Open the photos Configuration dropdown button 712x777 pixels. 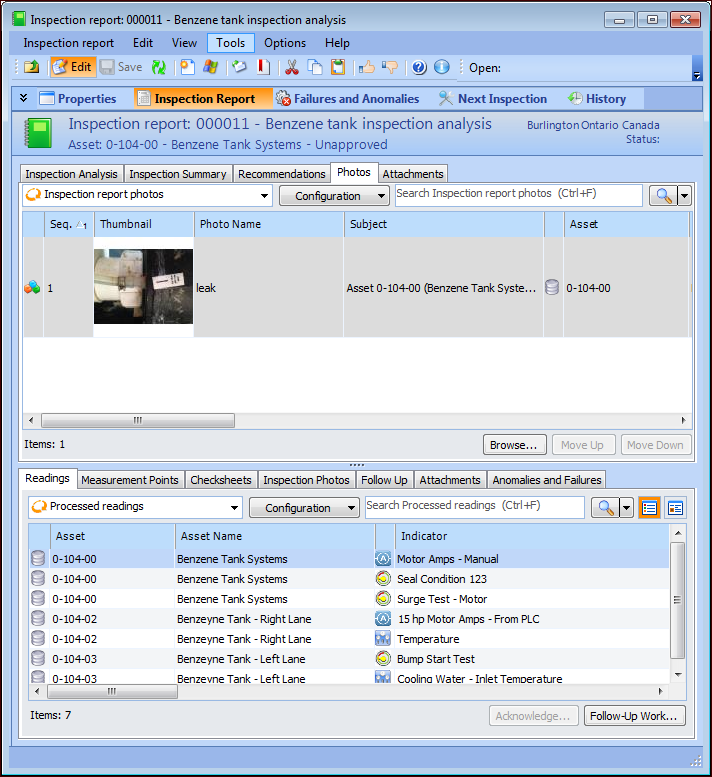point(334,196)
